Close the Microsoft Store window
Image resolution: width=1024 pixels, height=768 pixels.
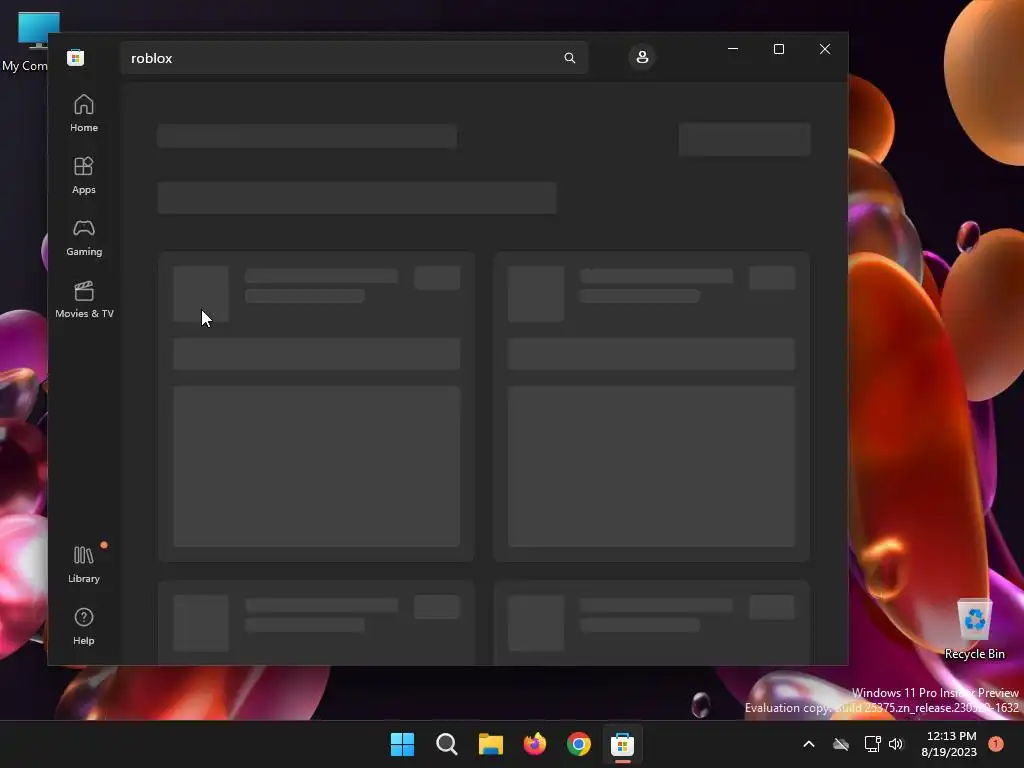pyautogui.click(x=825, y=49)
